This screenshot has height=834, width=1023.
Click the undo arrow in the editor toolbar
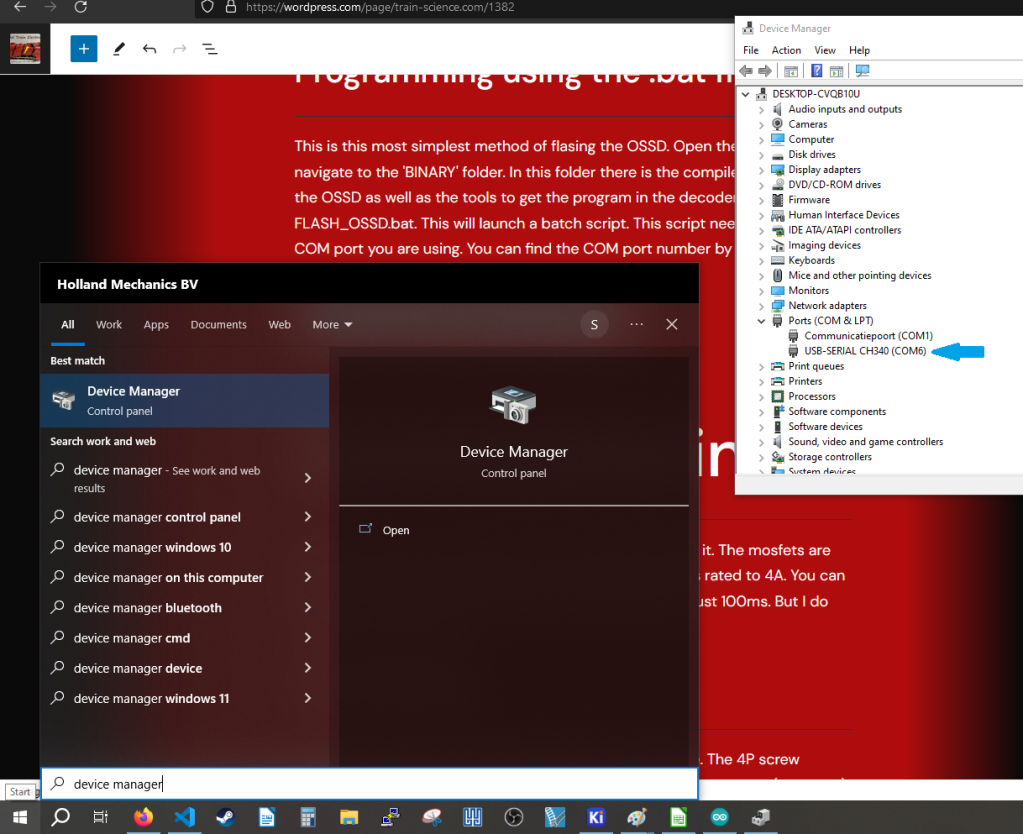pyautogui.click(x=148, y=48)
